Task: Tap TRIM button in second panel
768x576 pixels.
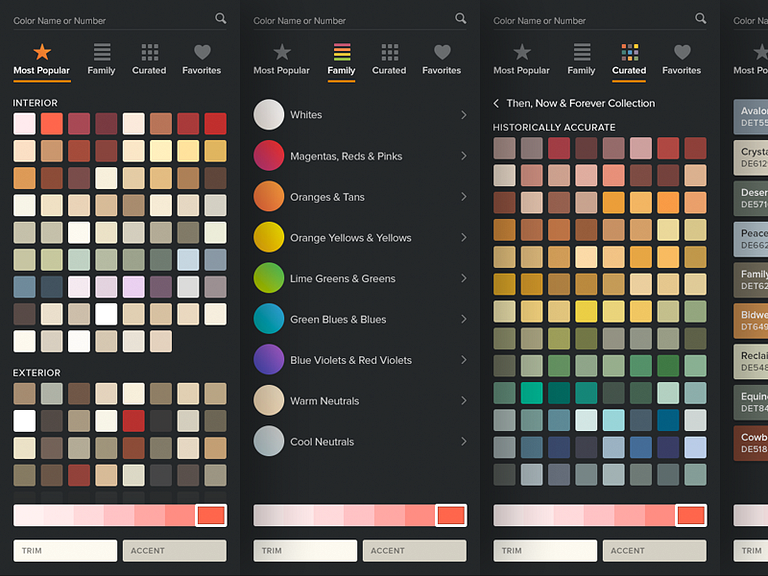Action: [305, 551]
